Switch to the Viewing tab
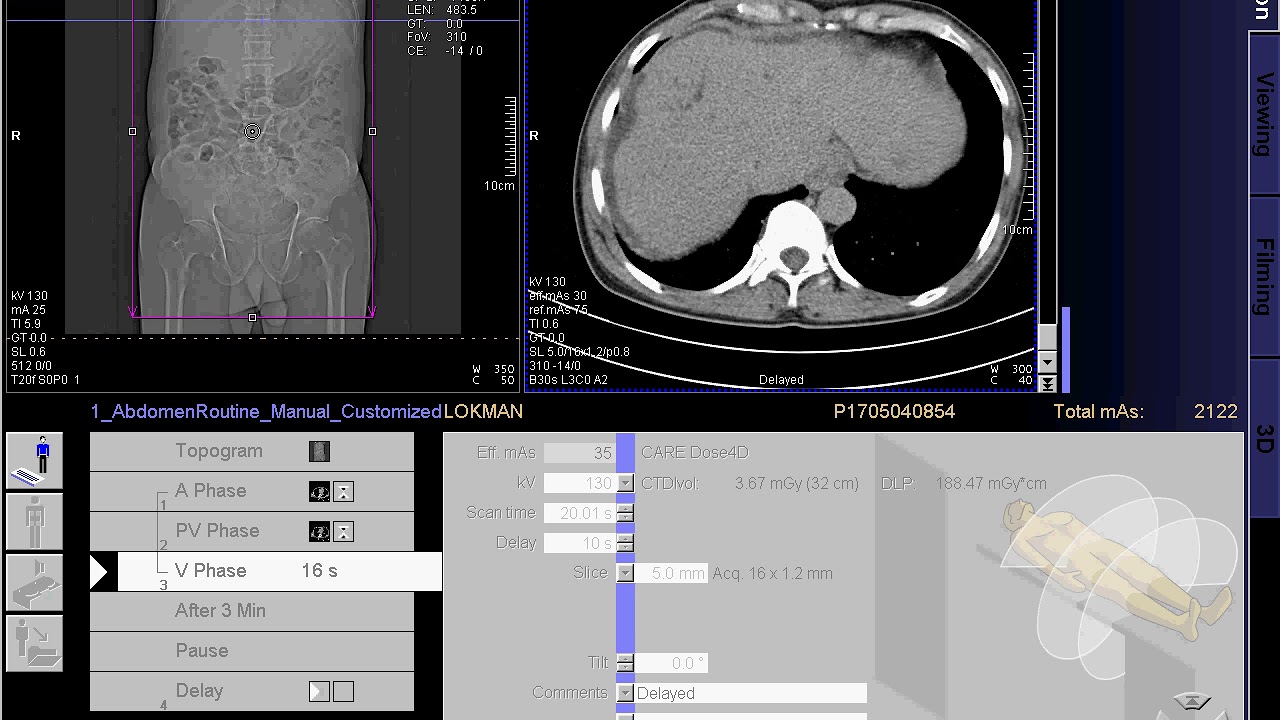The image size is (1280, 720). (1264, 113)
